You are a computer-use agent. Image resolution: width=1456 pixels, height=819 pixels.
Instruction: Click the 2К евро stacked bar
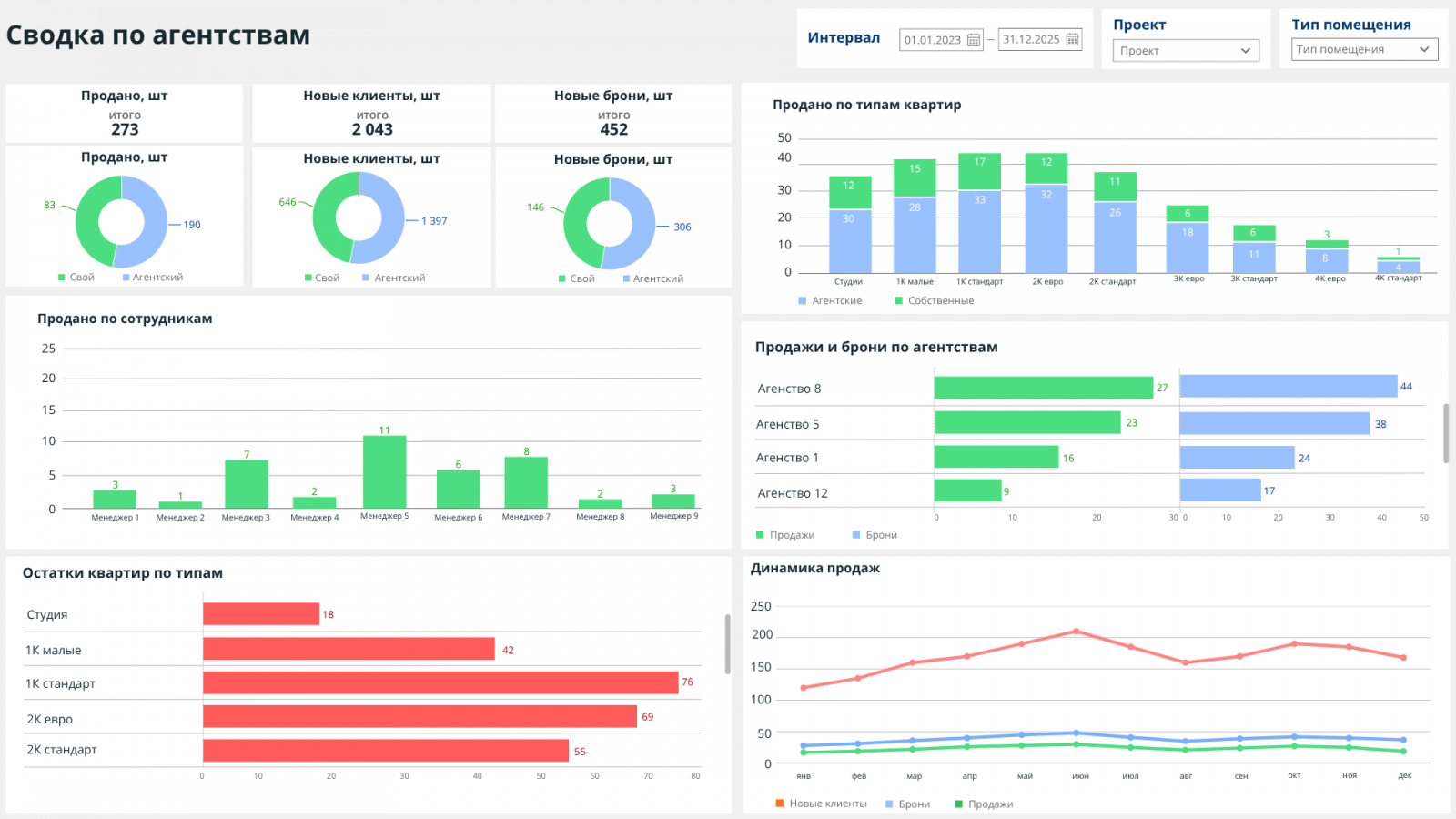[x=1046, y=213]
